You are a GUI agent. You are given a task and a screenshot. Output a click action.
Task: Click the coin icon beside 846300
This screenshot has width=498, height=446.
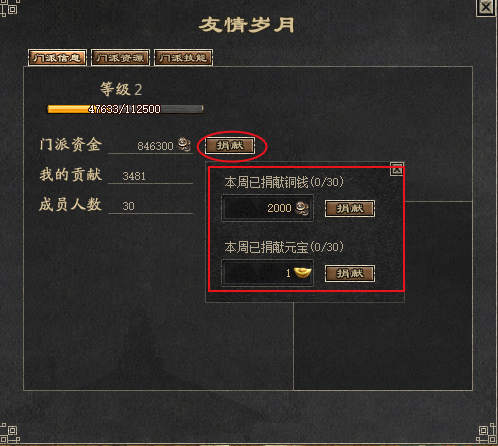coord(184,144)
